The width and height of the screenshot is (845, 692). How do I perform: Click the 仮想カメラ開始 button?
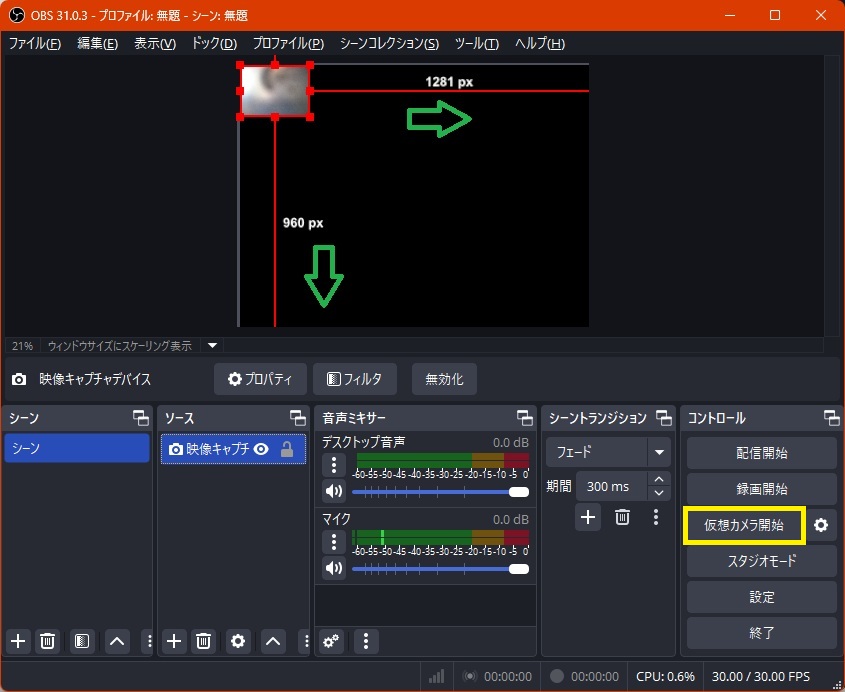[x=744, y=525]
